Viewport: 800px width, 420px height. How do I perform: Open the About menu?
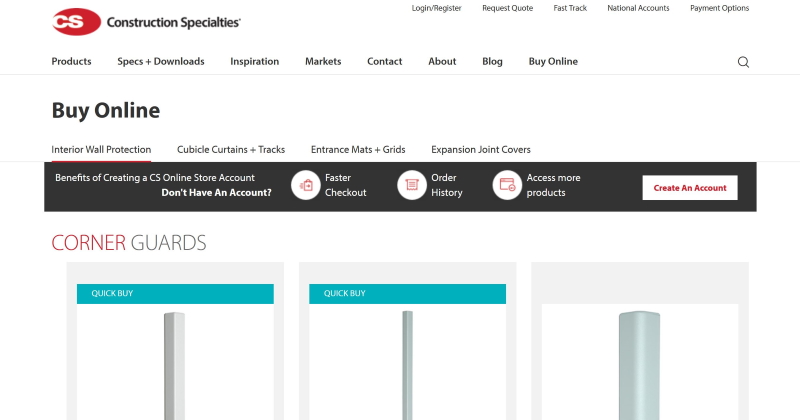coord(442,61)
